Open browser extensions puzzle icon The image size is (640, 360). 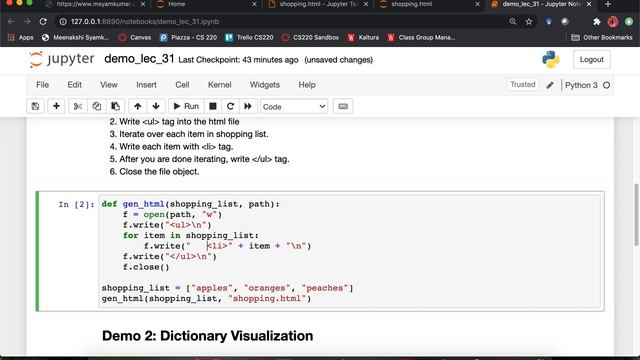coord(596,22)
